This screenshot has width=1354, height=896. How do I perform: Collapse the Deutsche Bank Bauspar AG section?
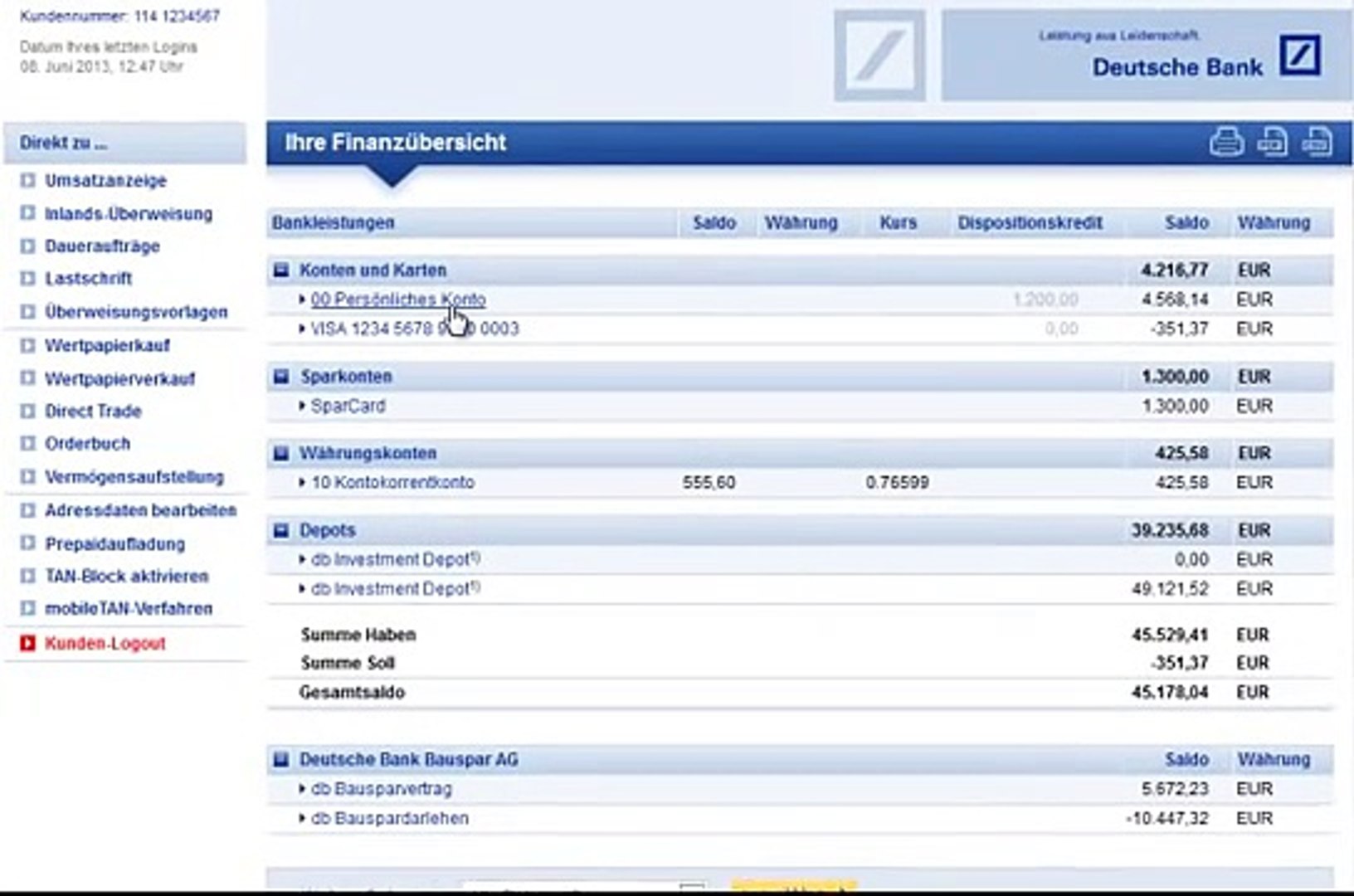282,759
